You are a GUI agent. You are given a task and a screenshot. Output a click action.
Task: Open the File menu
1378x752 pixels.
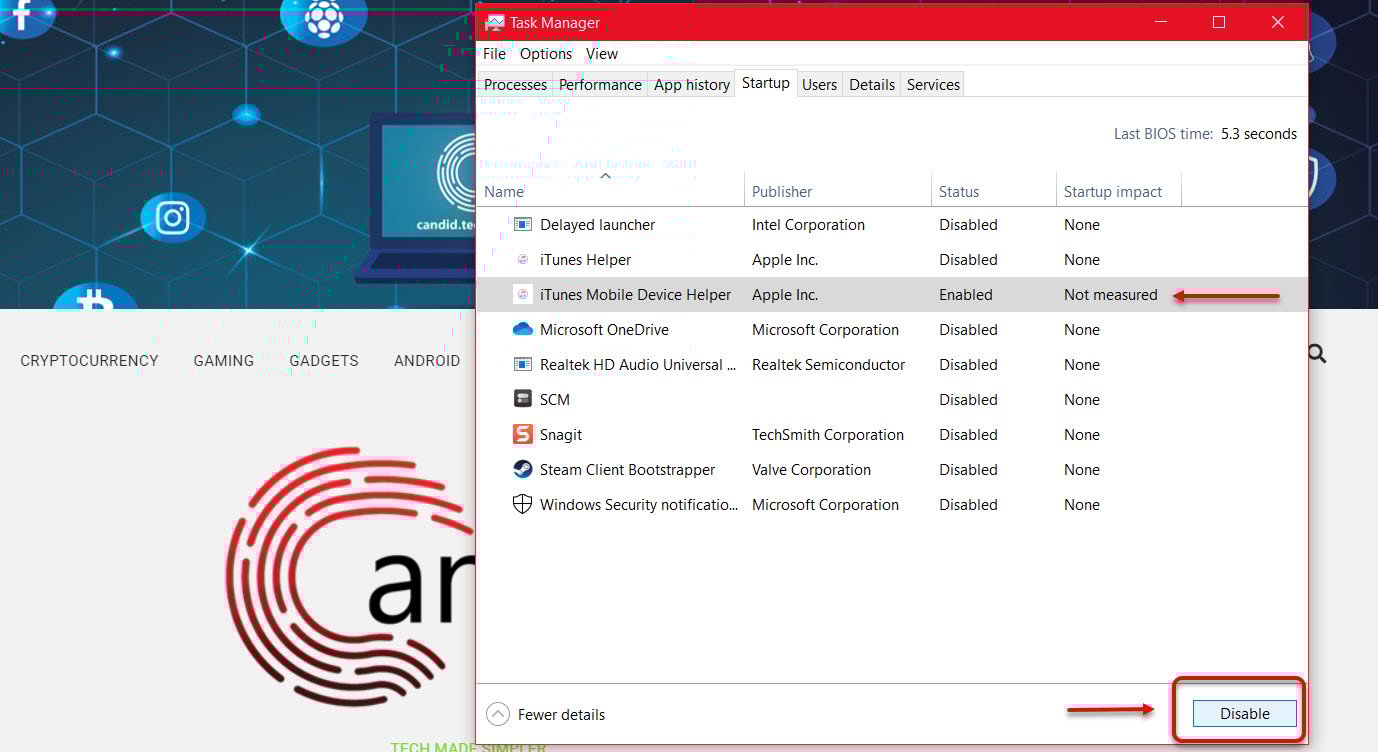[x=494, y=54]
